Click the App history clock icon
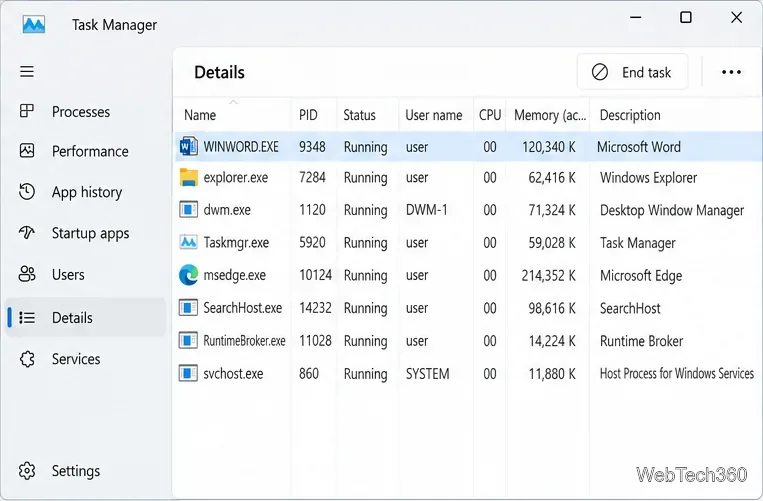 [27, 192]
